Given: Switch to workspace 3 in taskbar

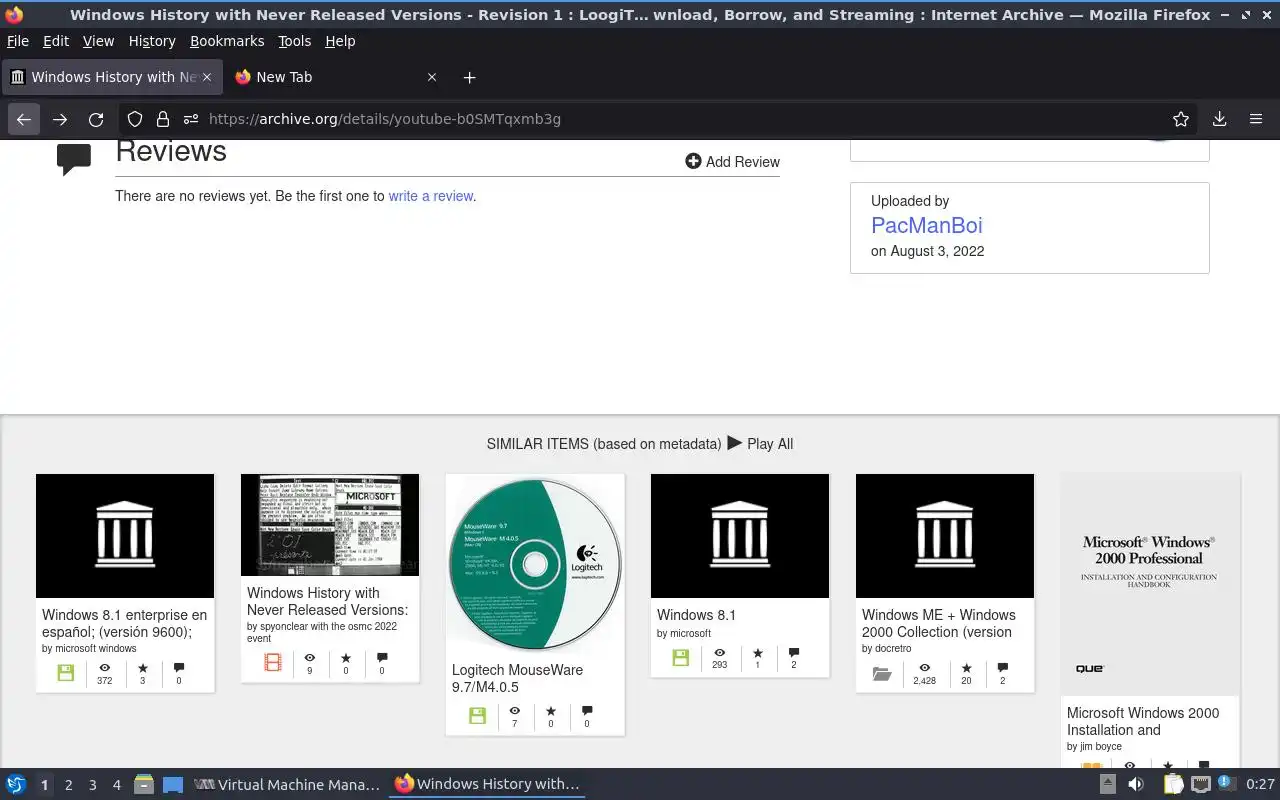Looking at the screenshot, I should point(92,785).
